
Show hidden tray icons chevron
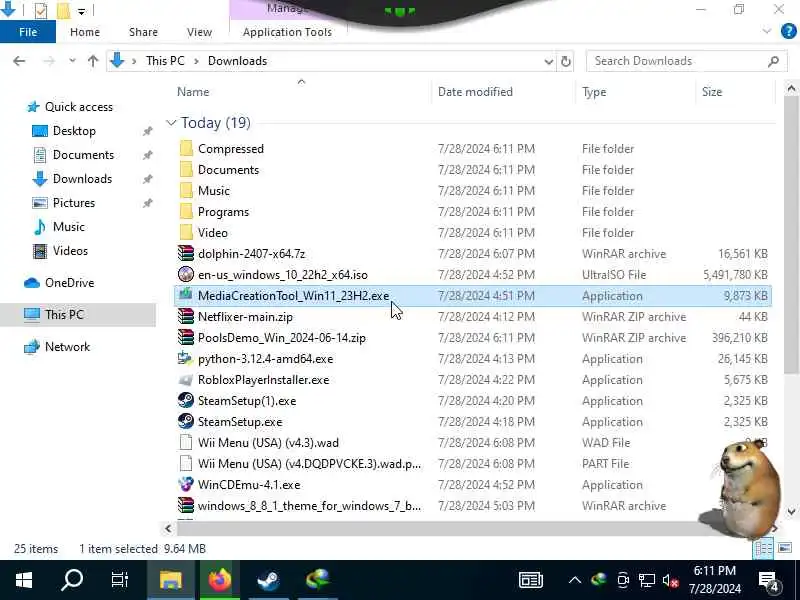click(574, 581)
